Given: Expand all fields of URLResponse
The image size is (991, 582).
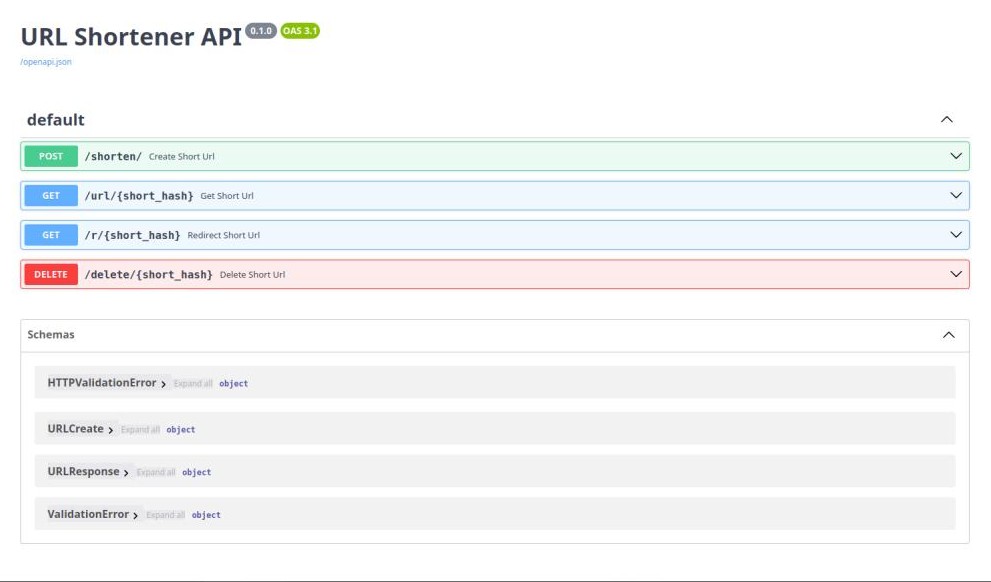Looking at the screenshot, I should tap(157, 471).
